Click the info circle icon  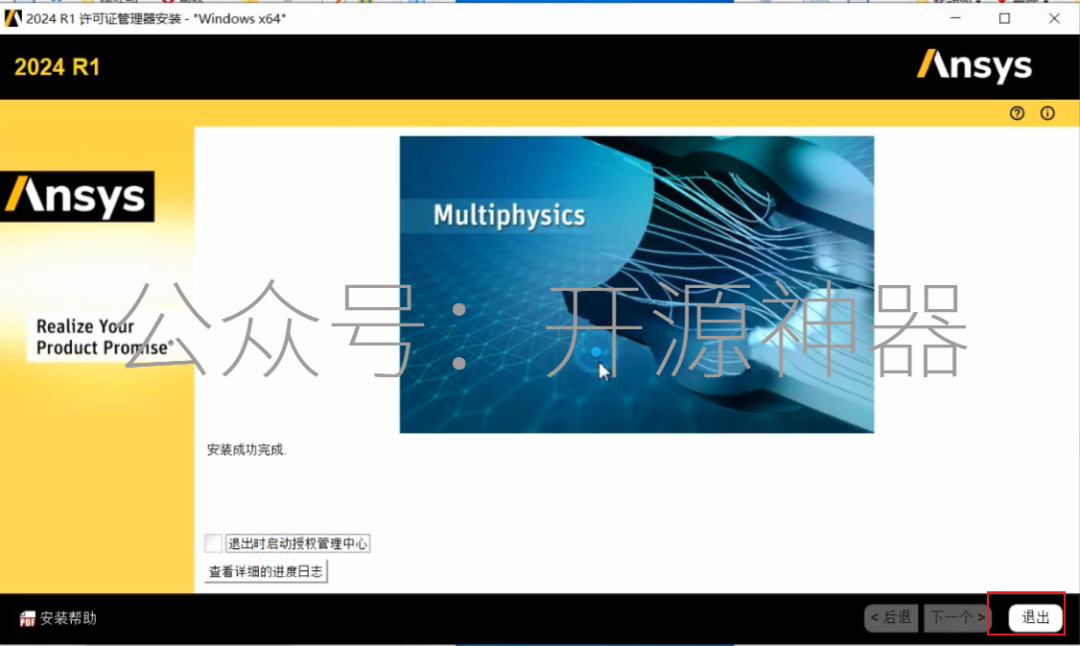point(1047,113)
